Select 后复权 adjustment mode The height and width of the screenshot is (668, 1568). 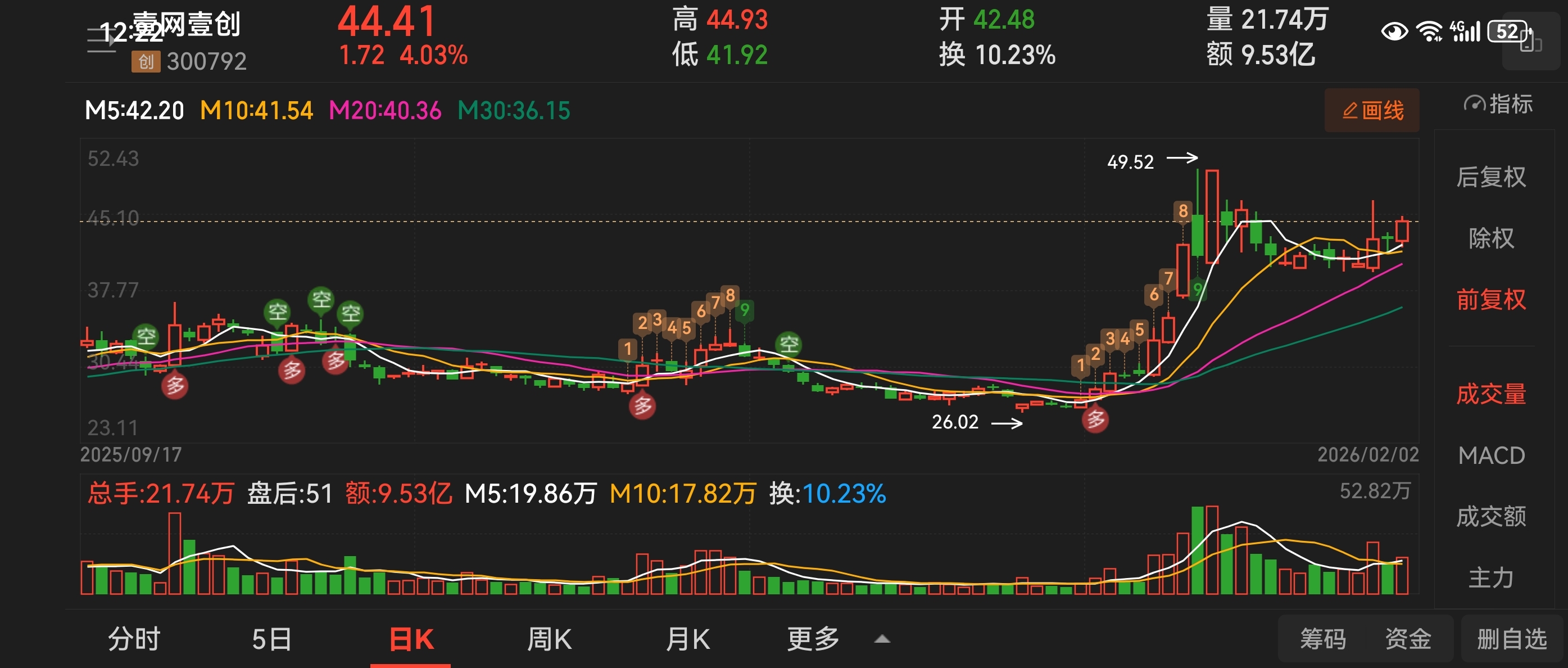tap(1490, 177)
